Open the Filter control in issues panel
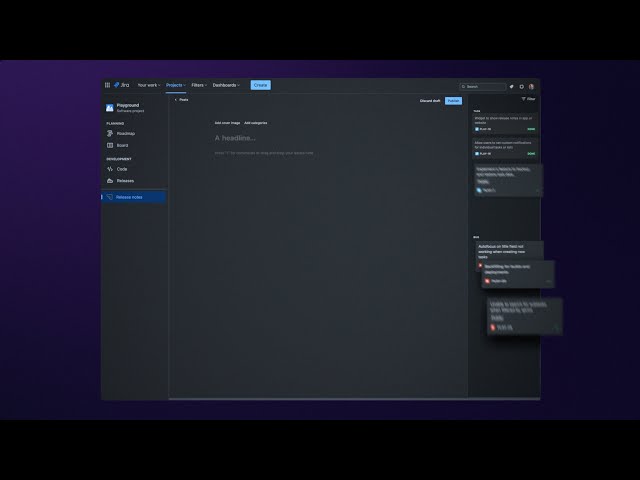The width and height of the screenshot is (640, 480). click(x=528, y=99)
